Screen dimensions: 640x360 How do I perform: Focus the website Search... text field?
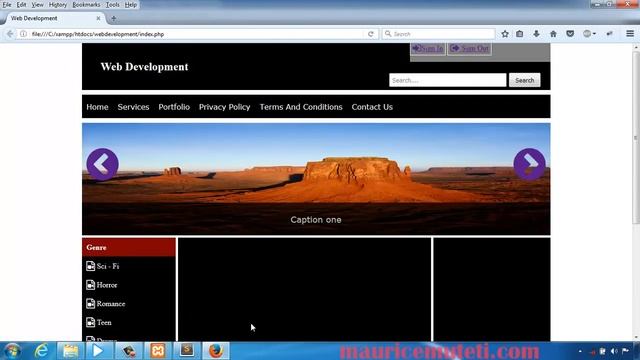(448, 80)
